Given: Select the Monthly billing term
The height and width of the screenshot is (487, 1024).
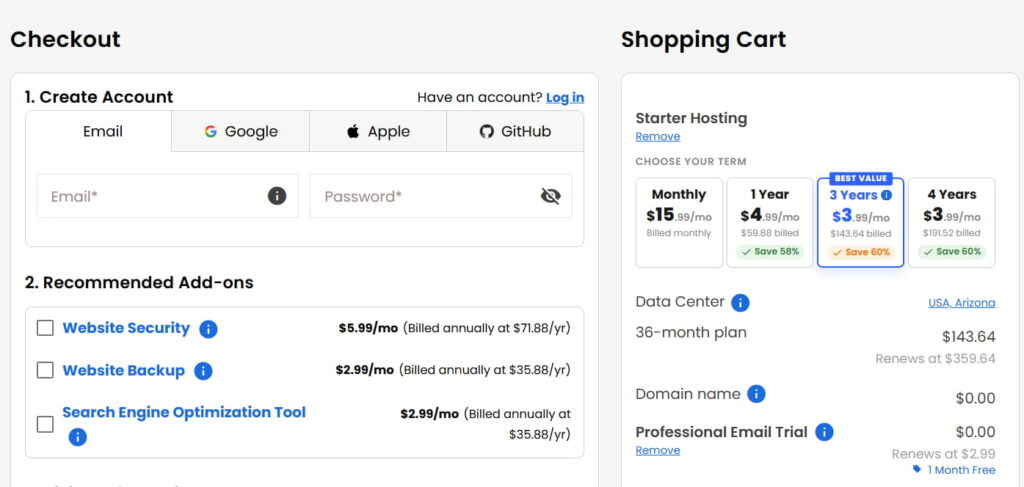Looking at the screenshot, I should pyautogui.click(x=679, y=223).
